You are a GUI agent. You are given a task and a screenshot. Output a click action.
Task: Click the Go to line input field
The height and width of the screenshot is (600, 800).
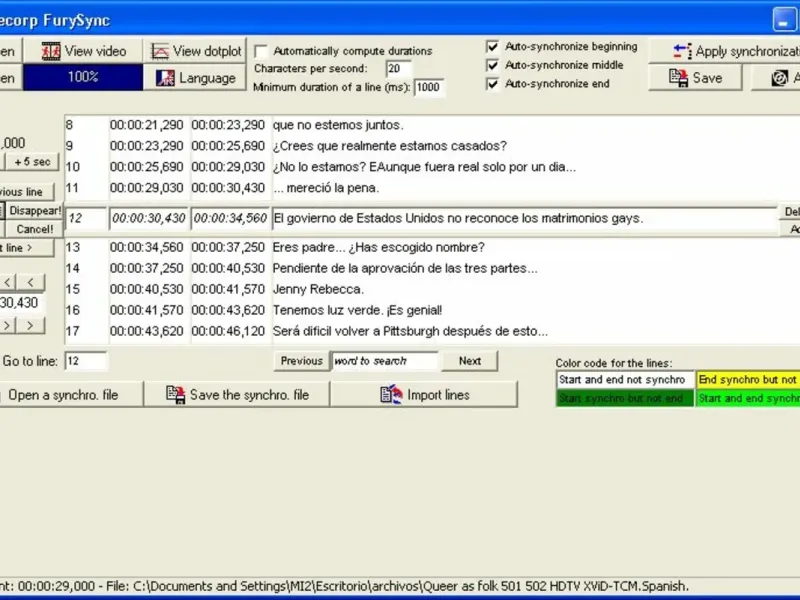[x=86, y=361]
